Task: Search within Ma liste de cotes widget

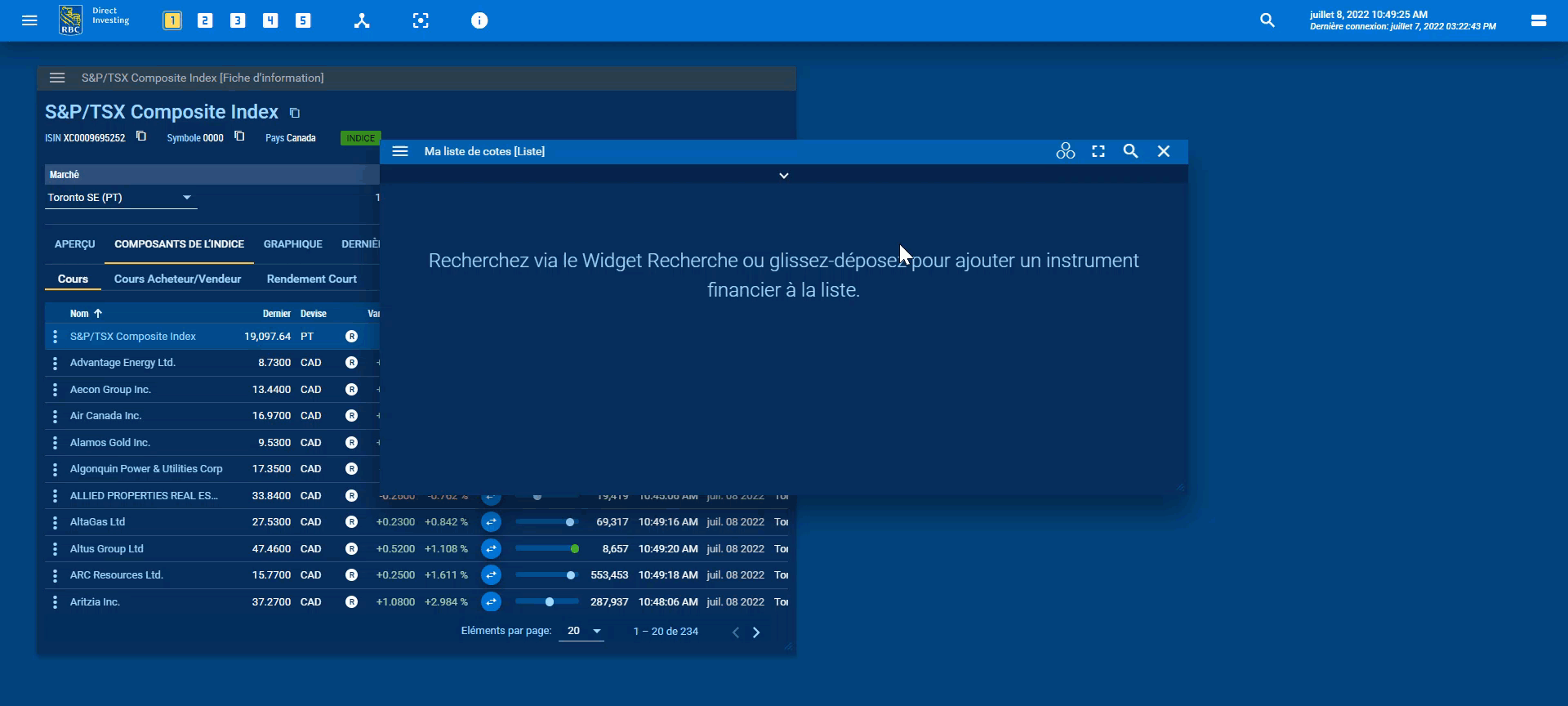Action: (1130, 151)
